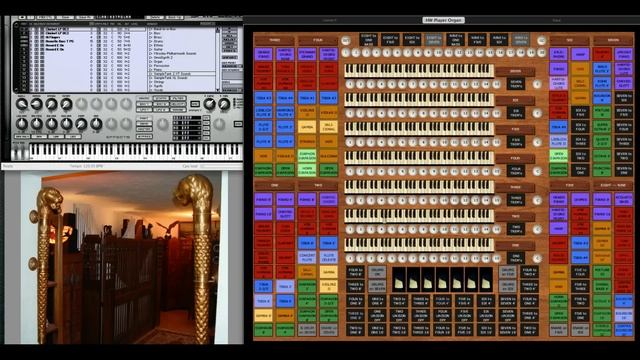Image resolution: width=640 pixels, height=360 pixels.
Task: Toggle the THREE TREM'S tremulant button
Action: (x=516, y=200)
